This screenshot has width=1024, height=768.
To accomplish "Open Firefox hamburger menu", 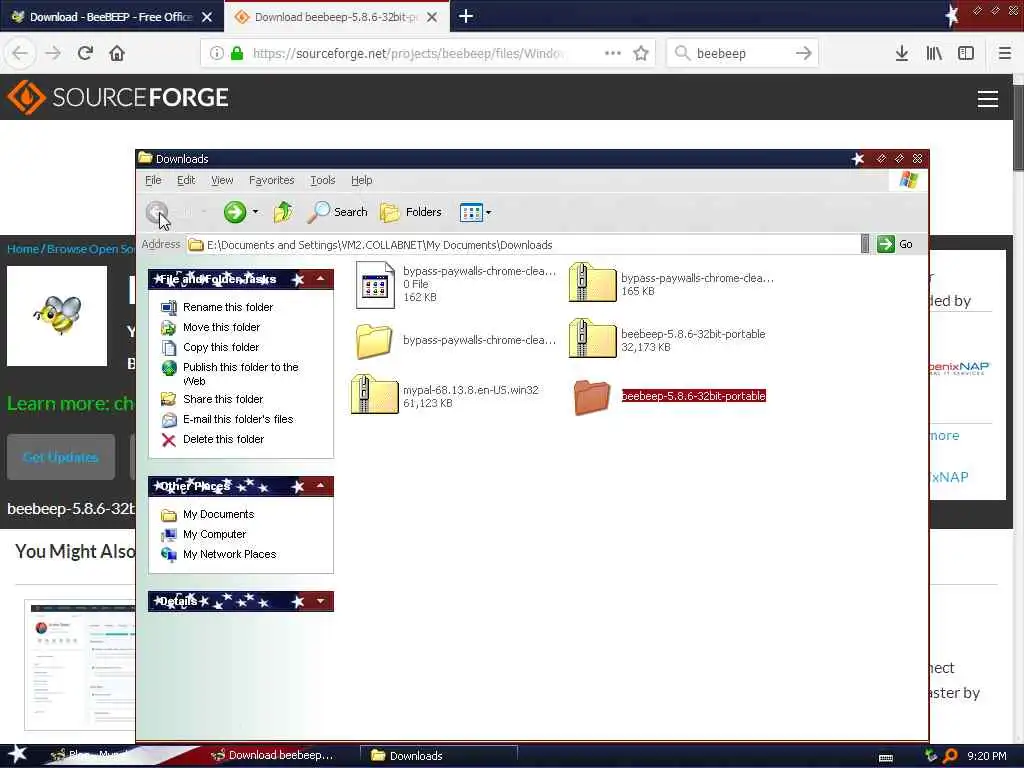I will pyautogui.click(x=1005, y=53).
